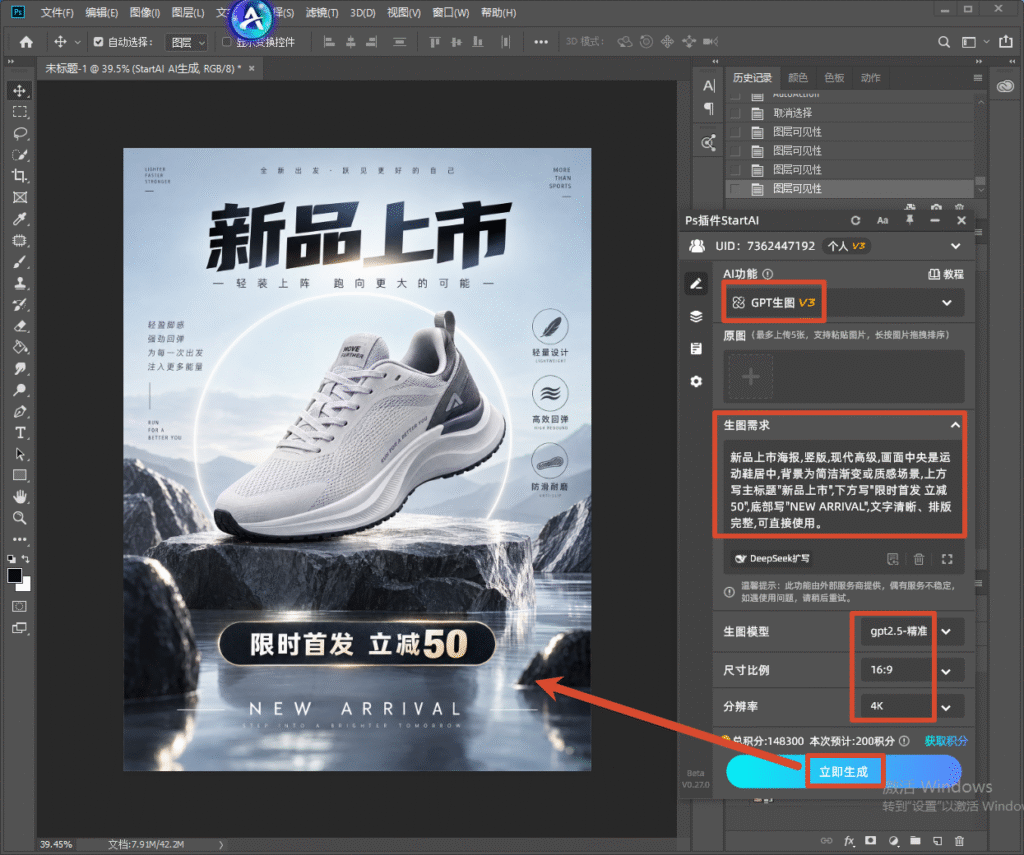
Task: Open the GPT生图 function dropdown
Action: (843, 302)
